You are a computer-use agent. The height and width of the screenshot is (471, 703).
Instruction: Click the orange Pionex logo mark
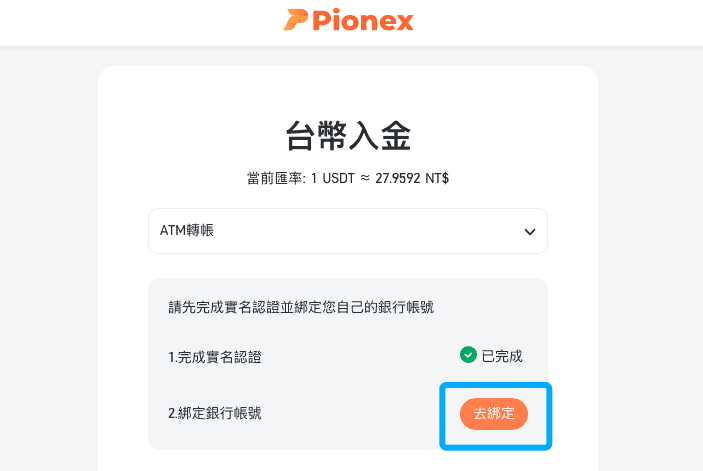click(x=296, y=20)
